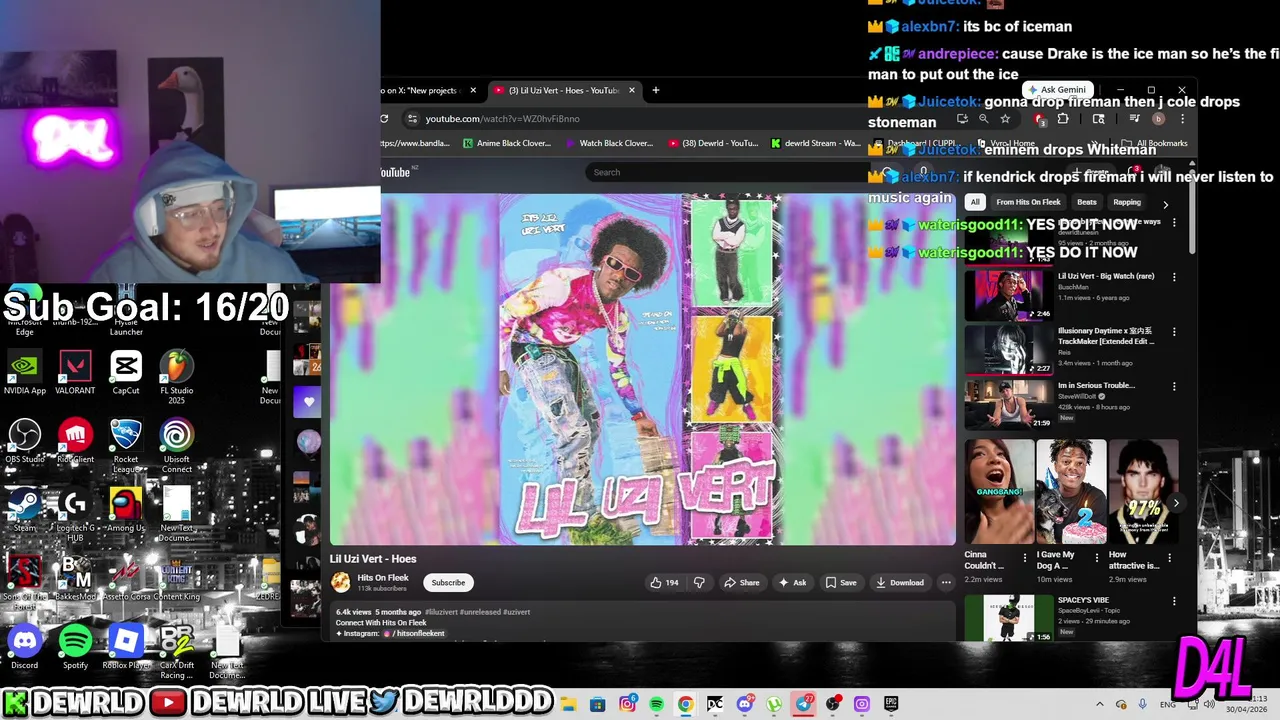Open Chrome's three-dot menu
1280x720 pixels.
click(x=1182, y=119)
